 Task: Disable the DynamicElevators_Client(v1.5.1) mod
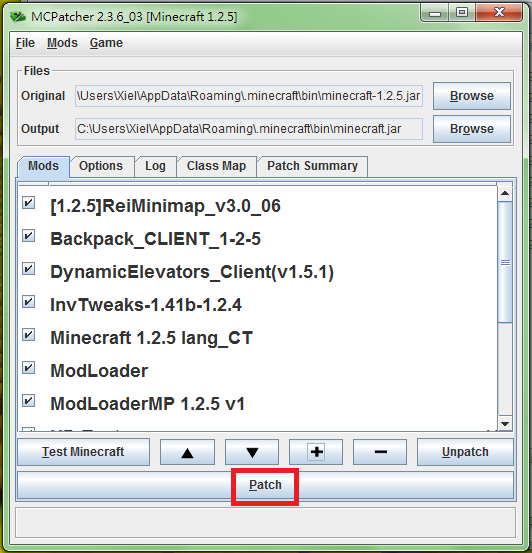(x=29, y=269)
